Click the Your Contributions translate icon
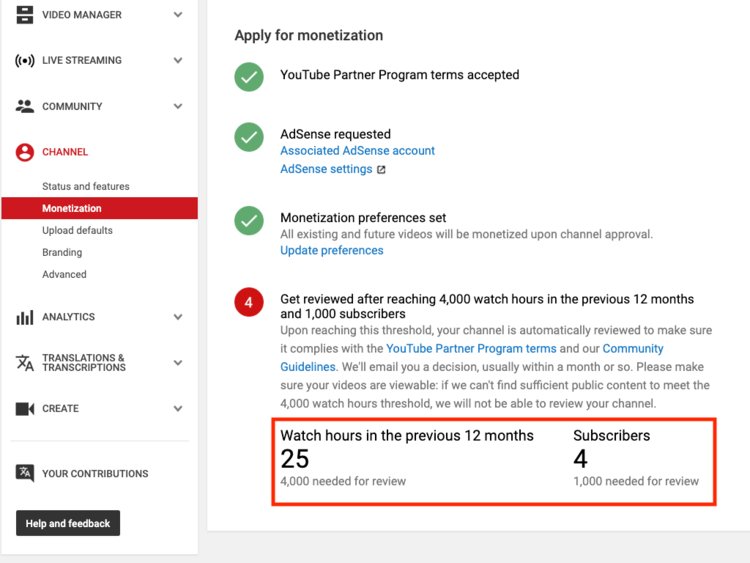The image size is (750, 563). coord(25,474)
